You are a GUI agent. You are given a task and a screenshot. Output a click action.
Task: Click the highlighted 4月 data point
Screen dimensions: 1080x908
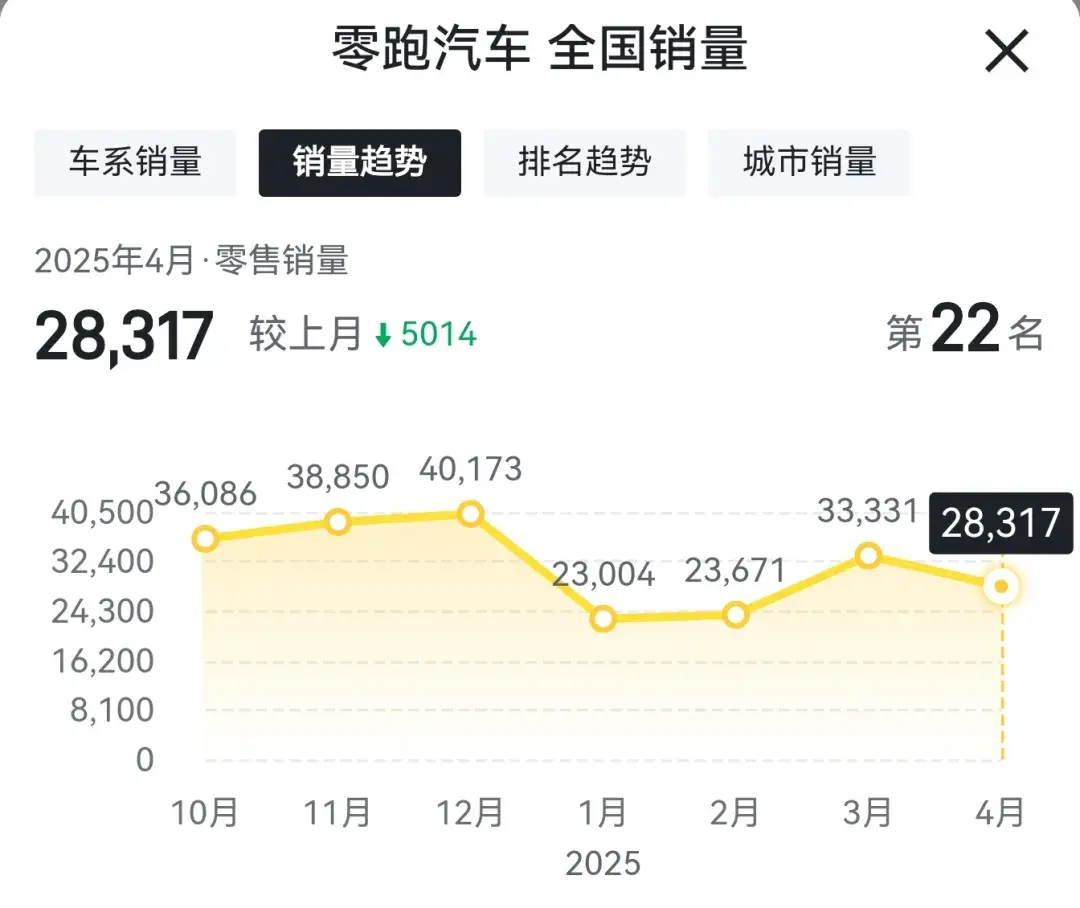1001,586
